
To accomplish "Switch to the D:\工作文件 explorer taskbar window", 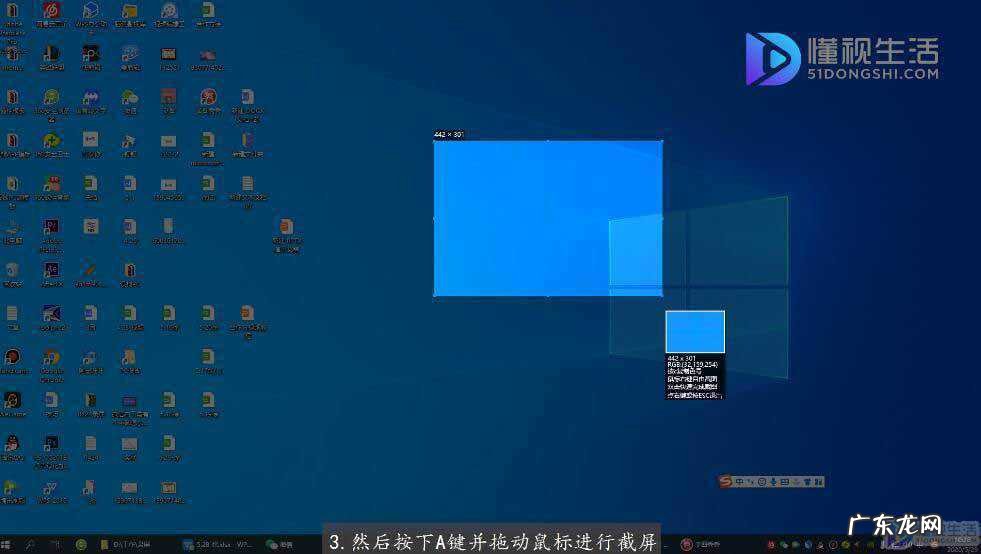I will point(126,545).
